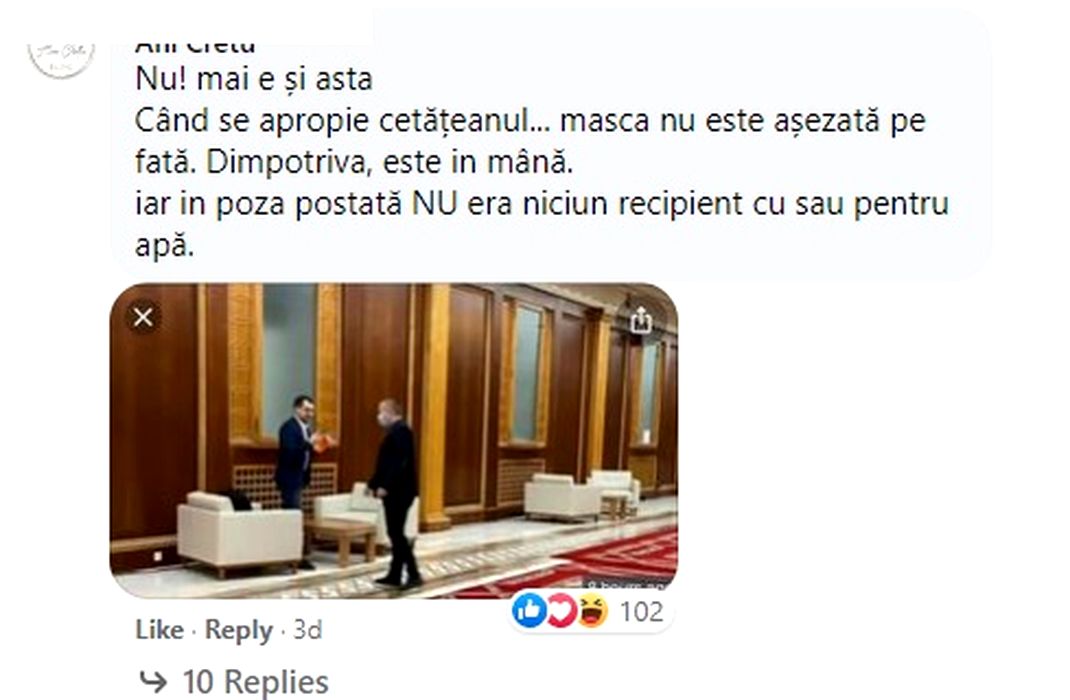Expand the 10 Replies thread
The width and height of the screenshot is (1070, 700).
255,682
